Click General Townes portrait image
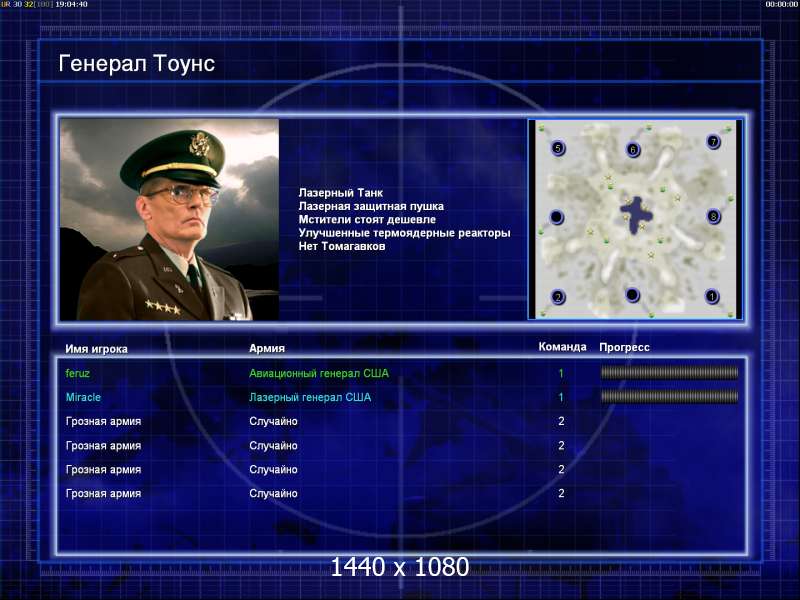 [169, 219]
